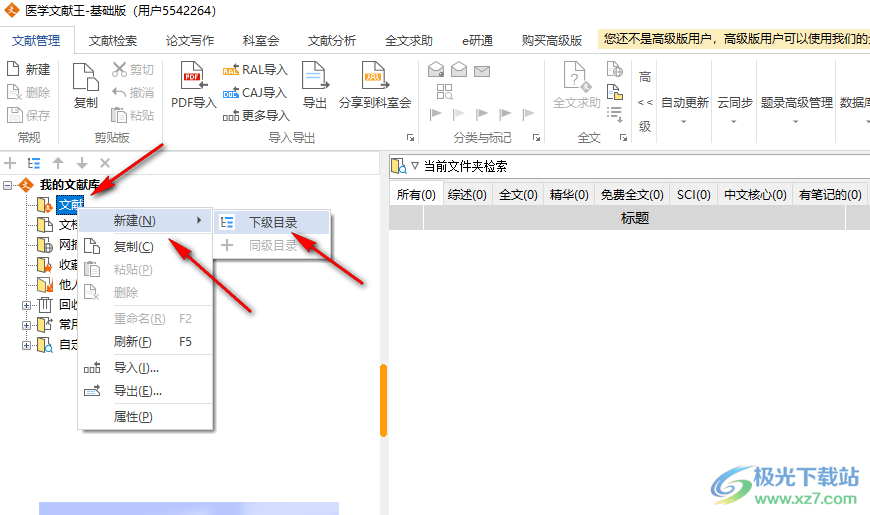
Task: Select 下级目录 in submenu
Action: point(272,223)
